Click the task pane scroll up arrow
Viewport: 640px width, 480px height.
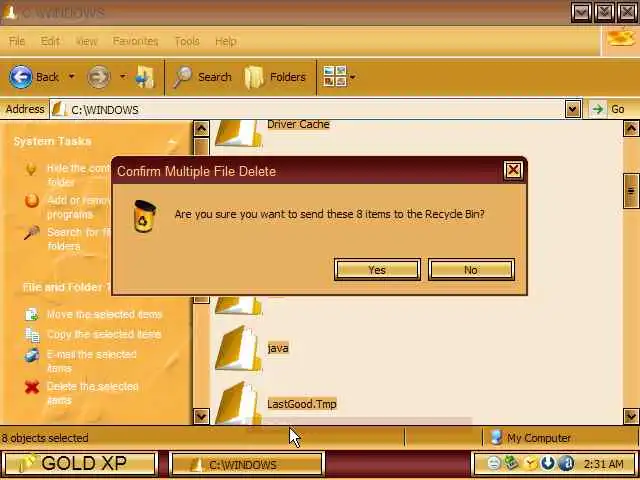point(201,129)
